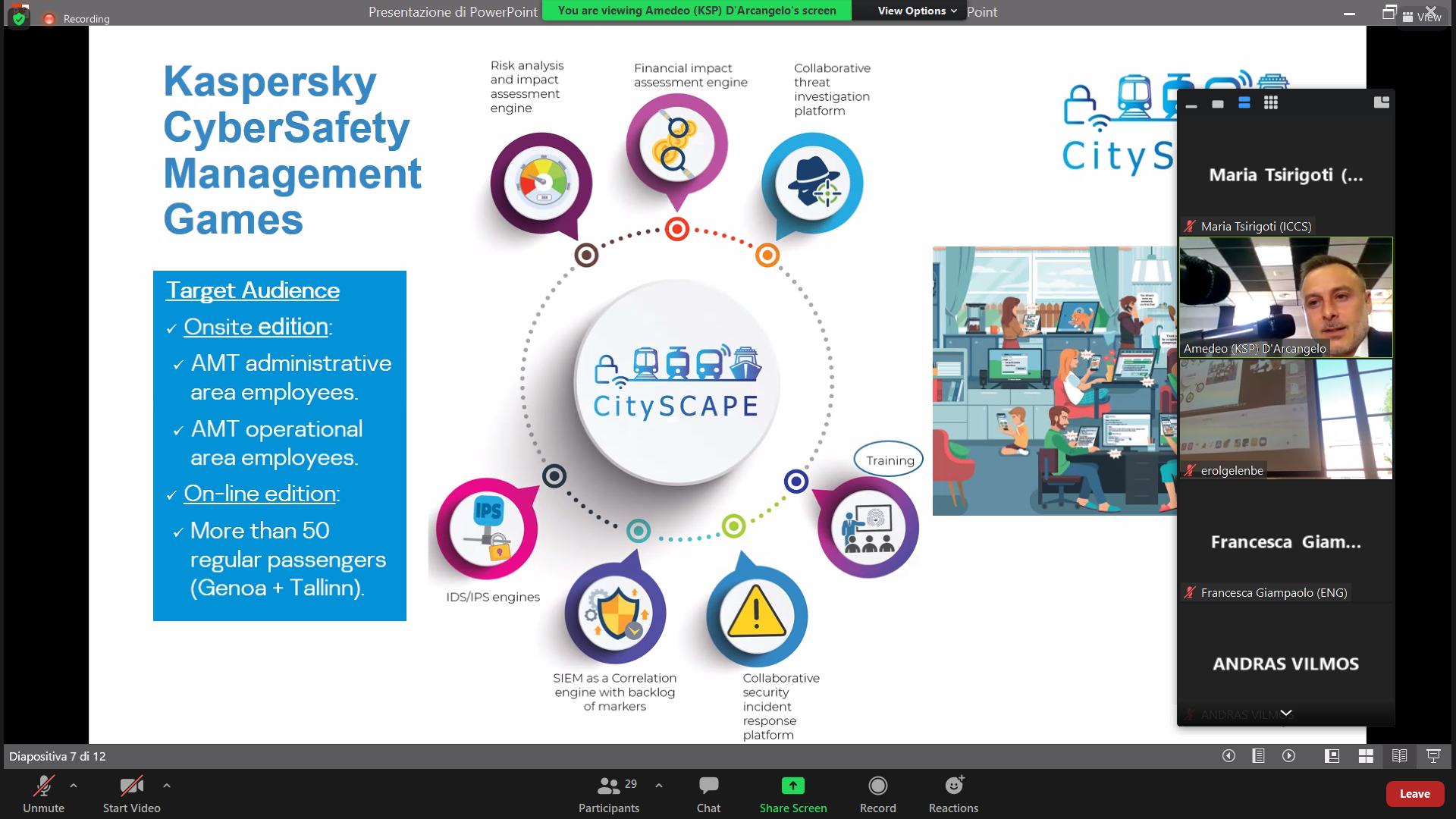Viewport: 1456px width, 819px height.
Task: Go to previous slide in status bar
Action: [1228, 756]
